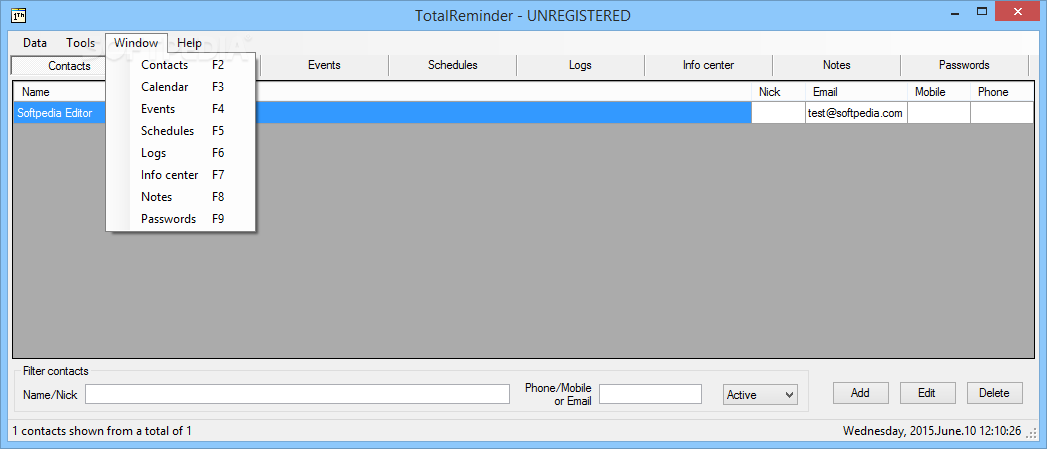The height and width of the screenshot is (449, 1047).
Task: Sort contacts by the Nick column header
Action: point(778,92)
